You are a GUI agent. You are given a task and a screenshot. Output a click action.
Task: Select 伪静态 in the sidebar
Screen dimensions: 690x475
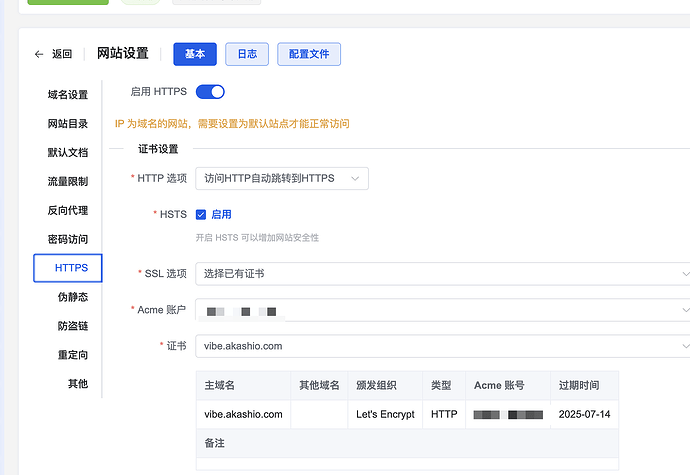pos(72,297)
